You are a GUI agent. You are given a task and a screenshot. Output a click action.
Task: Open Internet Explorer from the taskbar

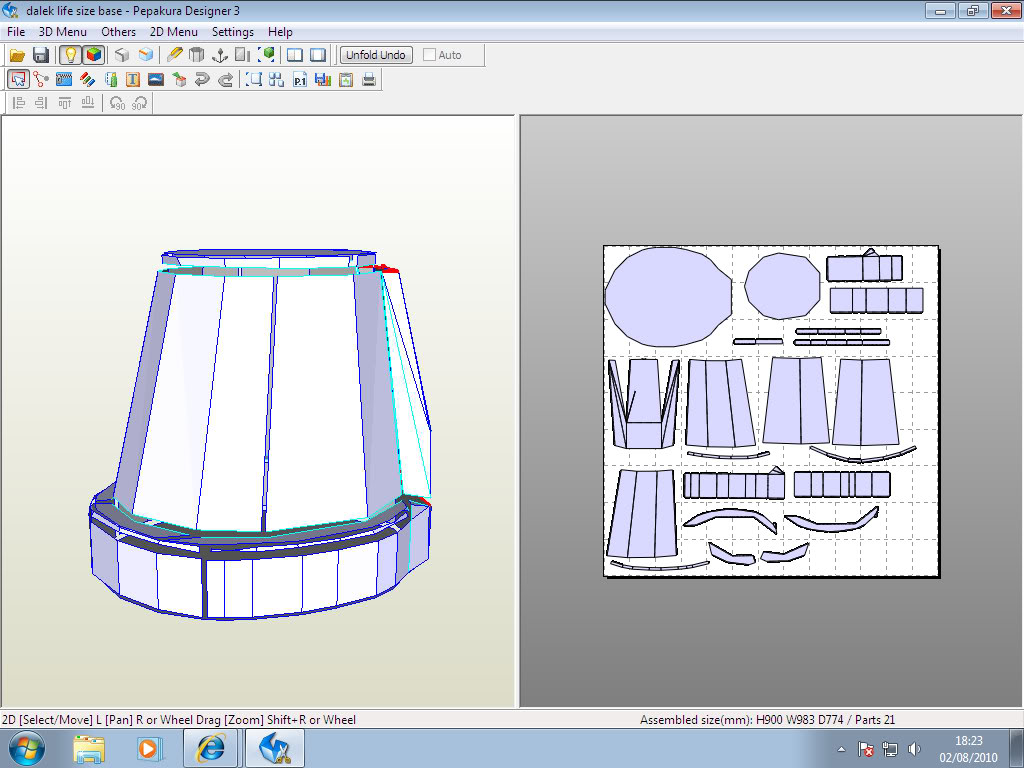(x=211, y=748)
